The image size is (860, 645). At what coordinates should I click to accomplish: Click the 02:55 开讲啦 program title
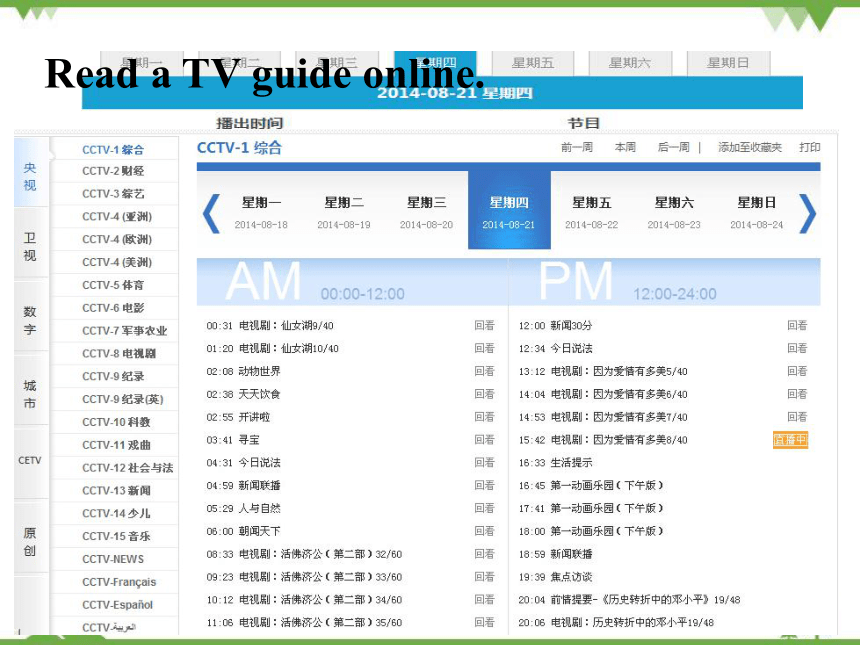[x=254, y=417]
